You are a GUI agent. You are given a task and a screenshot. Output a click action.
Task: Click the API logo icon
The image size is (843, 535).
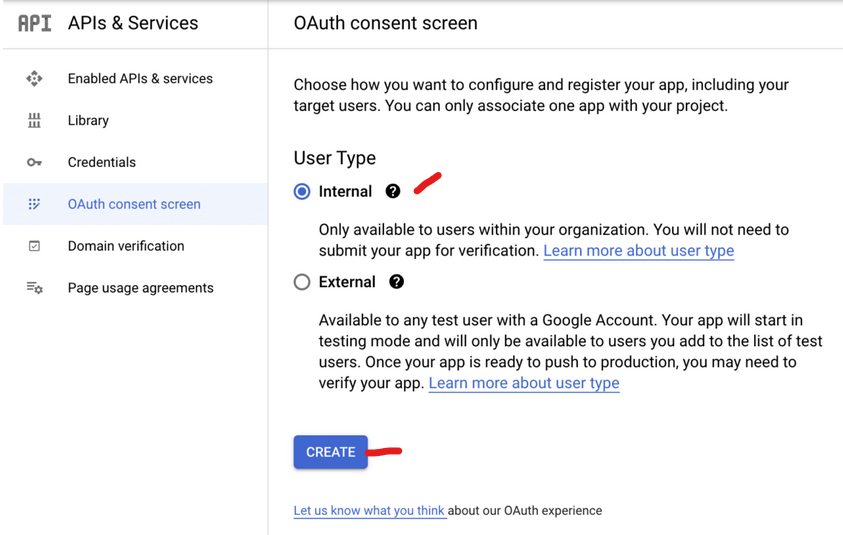click(35, 23)
